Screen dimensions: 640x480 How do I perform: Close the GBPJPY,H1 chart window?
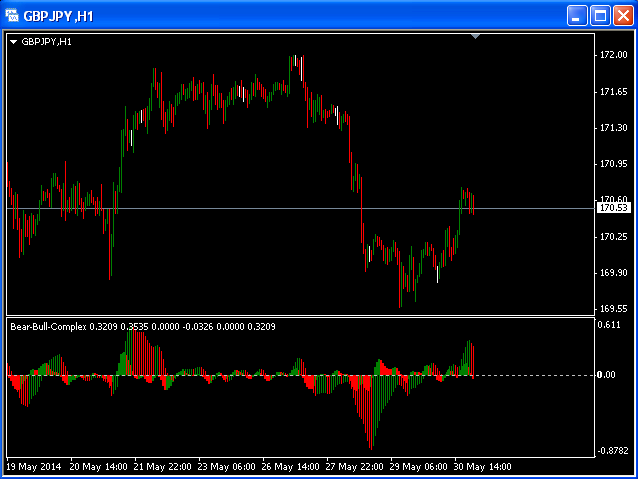[x=622, y=15]
